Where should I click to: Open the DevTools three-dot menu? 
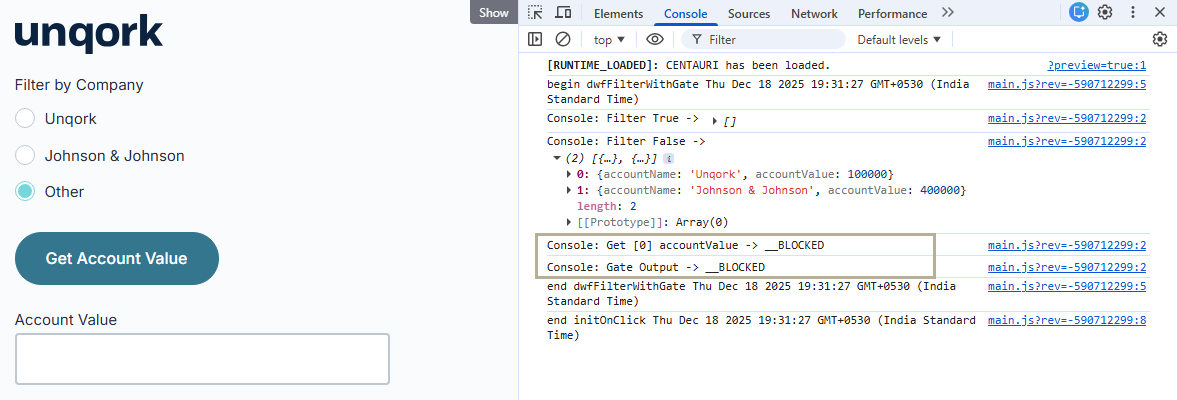click(x=1133, y=12)
